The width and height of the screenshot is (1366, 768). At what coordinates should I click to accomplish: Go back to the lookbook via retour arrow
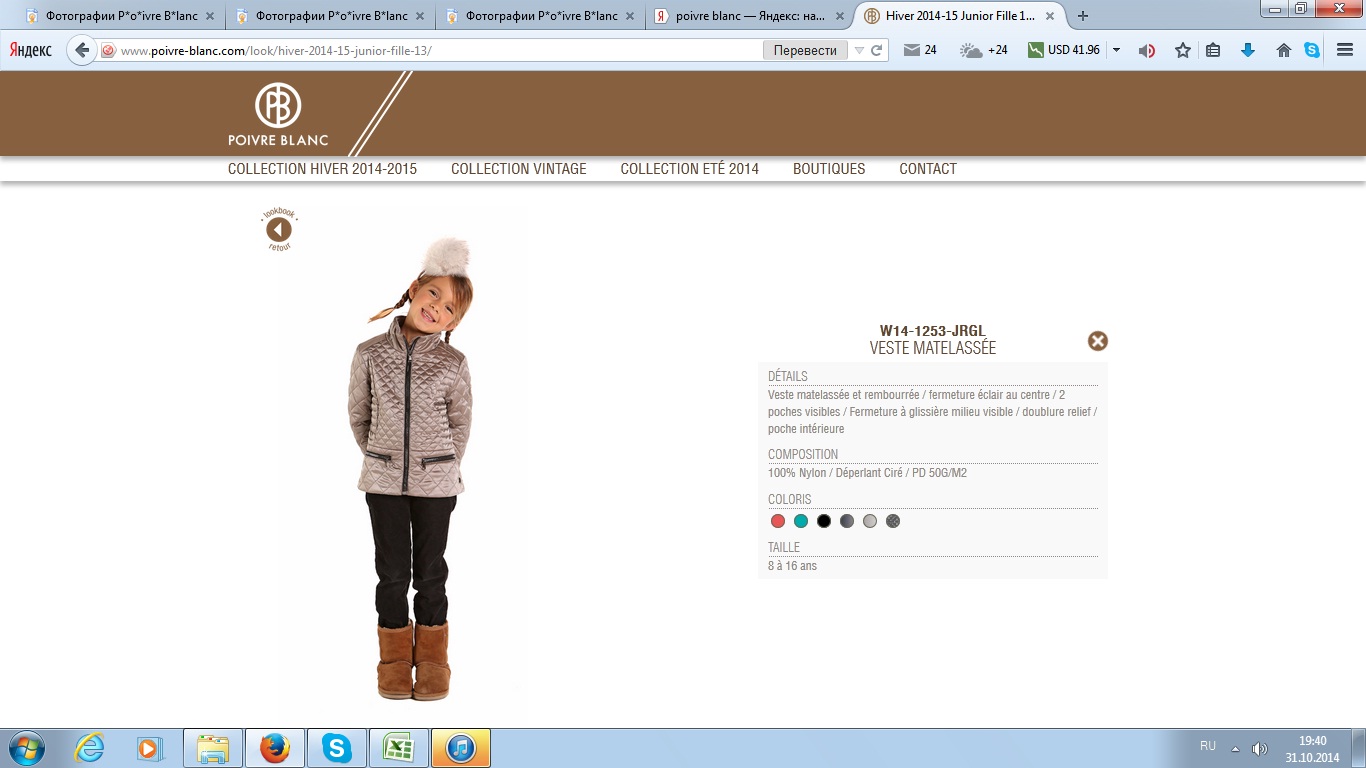279,230
